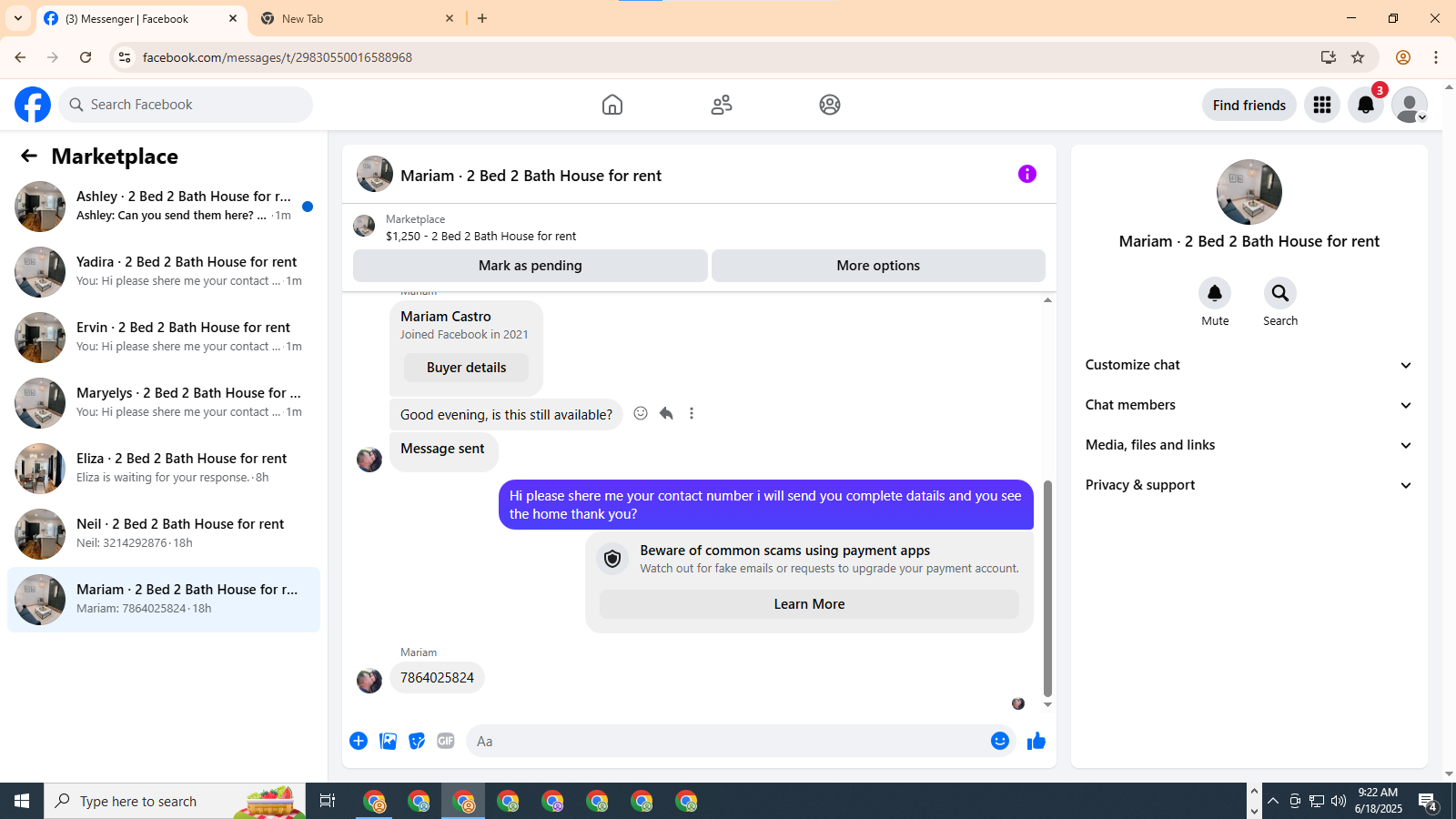Image resolution: width=1456 pixels, height=819 pixels.
Task: Open the Ervin conversation
Action: [164, 338]
